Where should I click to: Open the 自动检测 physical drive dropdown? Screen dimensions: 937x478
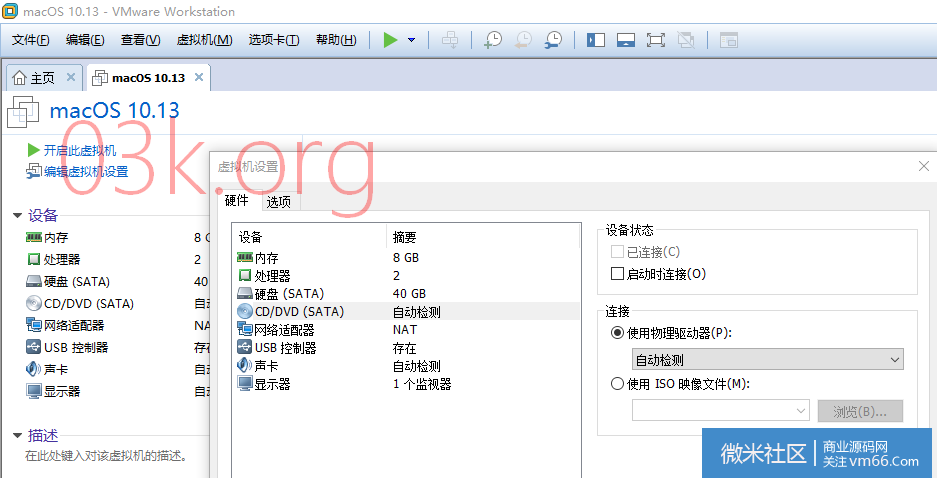(768, 360)
